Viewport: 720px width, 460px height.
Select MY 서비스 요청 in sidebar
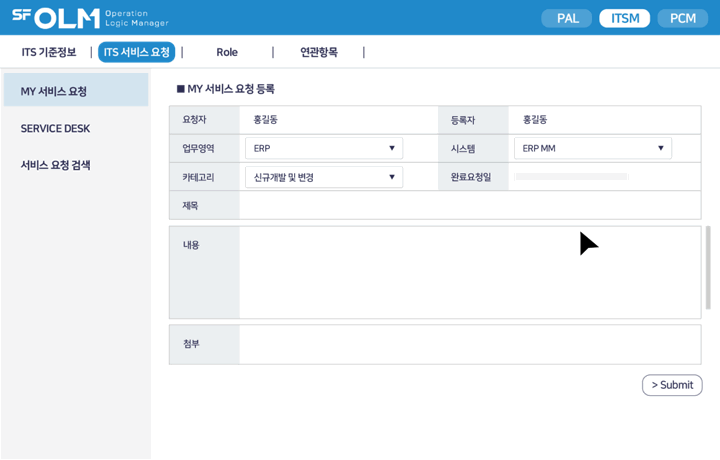point(75,91)
